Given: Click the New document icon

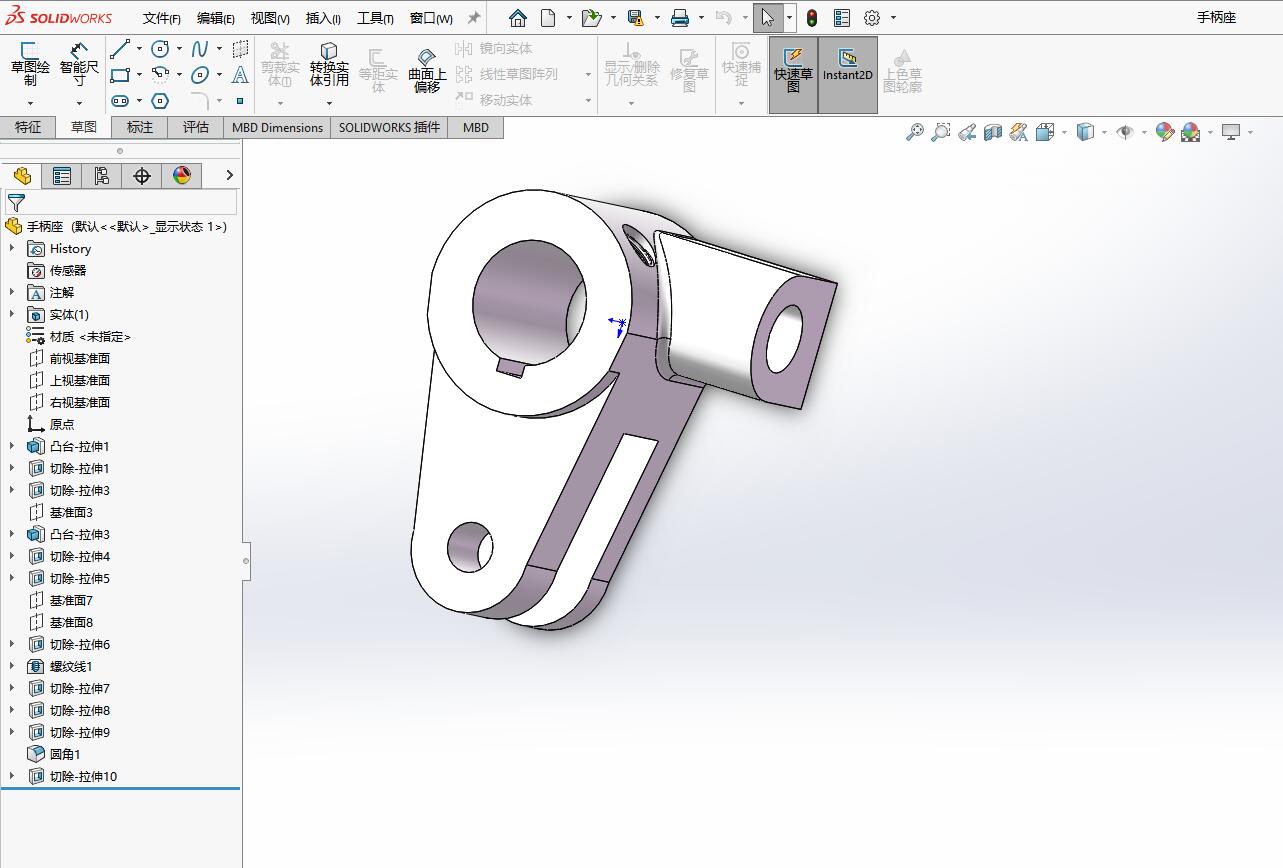Looking at the screenshot, I should 548,18.
